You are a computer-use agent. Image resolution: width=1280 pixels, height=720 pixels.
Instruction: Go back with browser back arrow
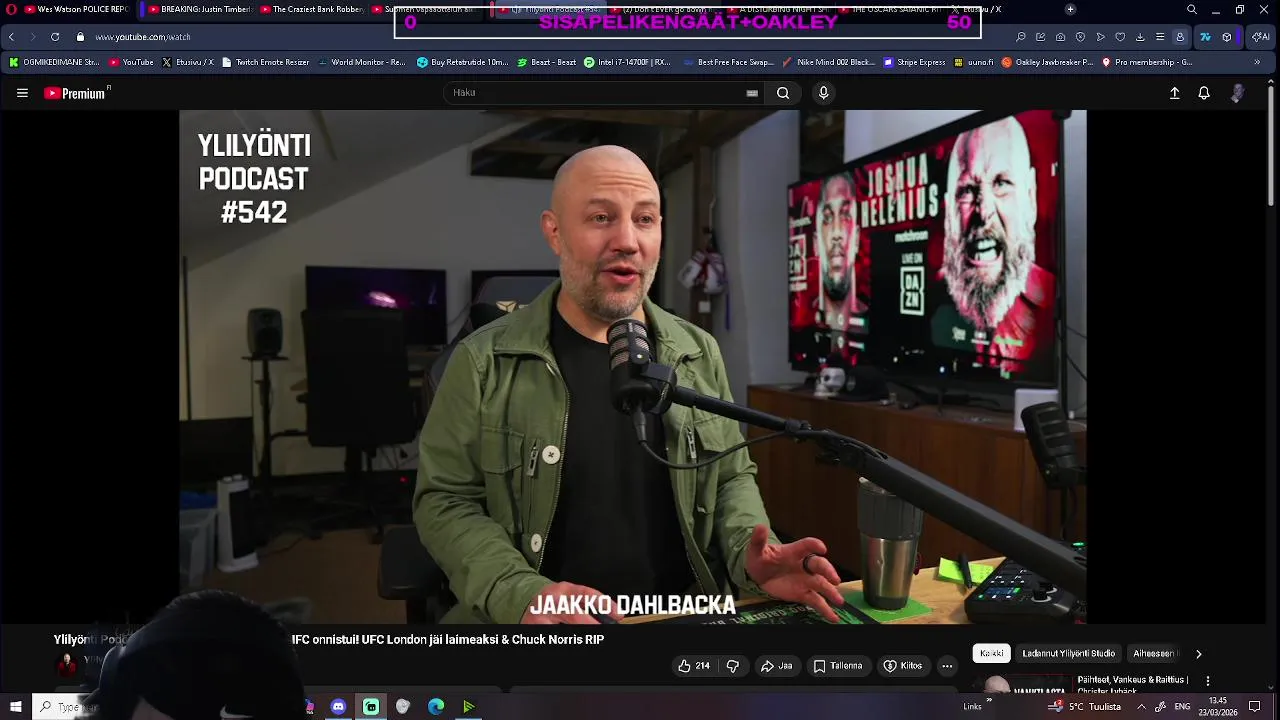[11, 37]
